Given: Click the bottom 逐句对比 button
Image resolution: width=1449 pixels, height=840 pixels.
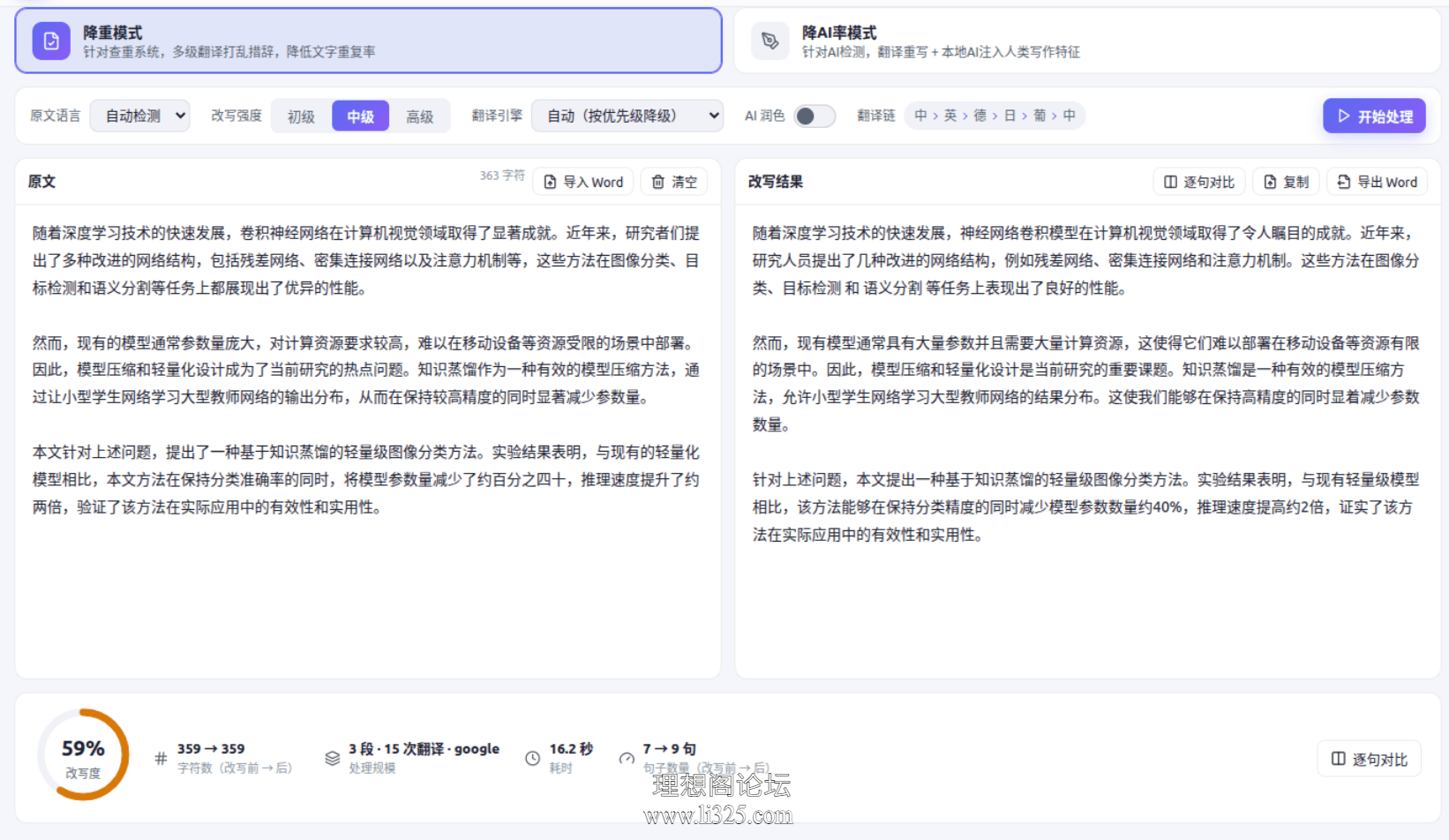Looking at the screenshot, I should coord(1370,759).
